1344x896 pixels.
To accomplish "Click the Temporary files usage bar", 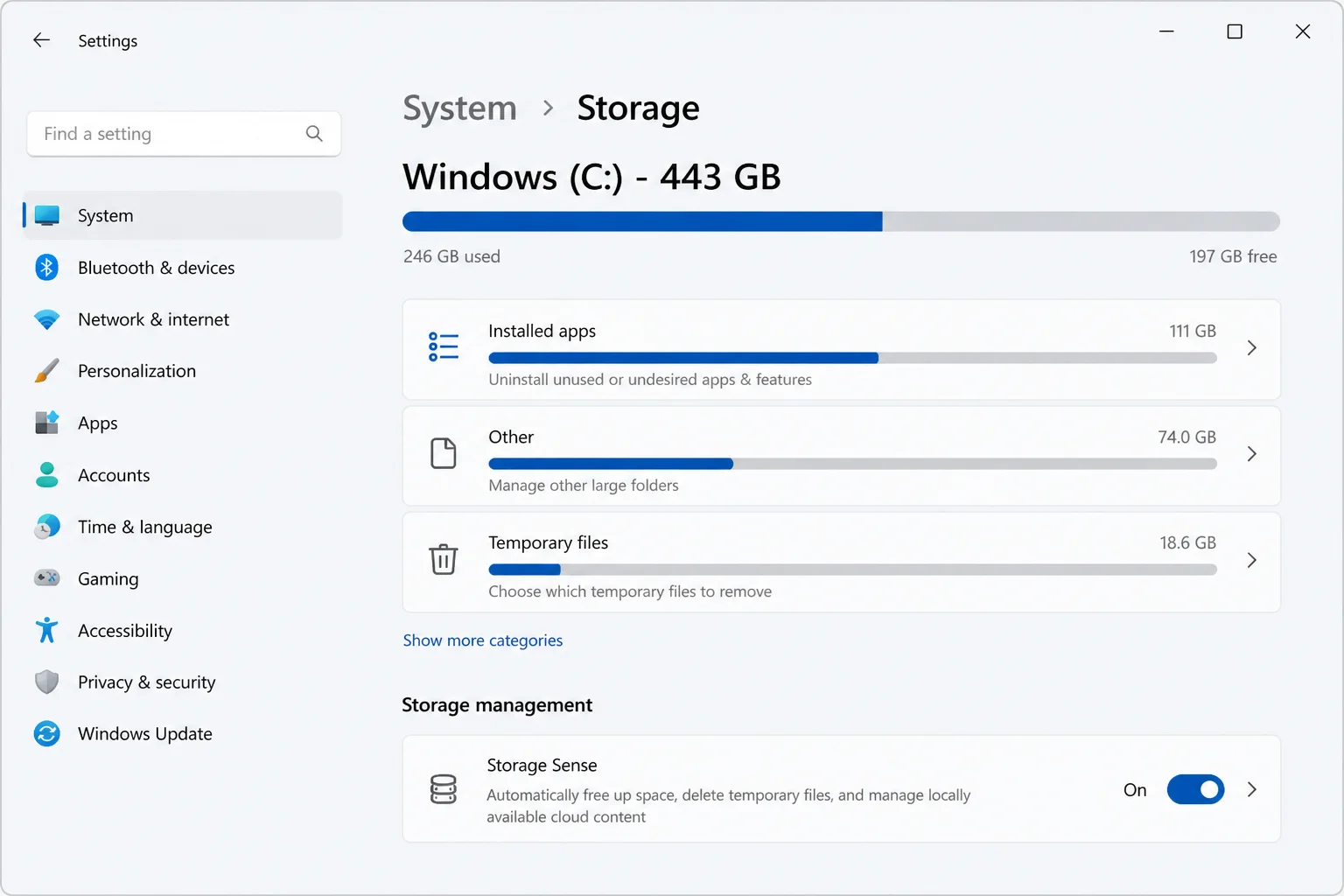I will click(852, 570).
